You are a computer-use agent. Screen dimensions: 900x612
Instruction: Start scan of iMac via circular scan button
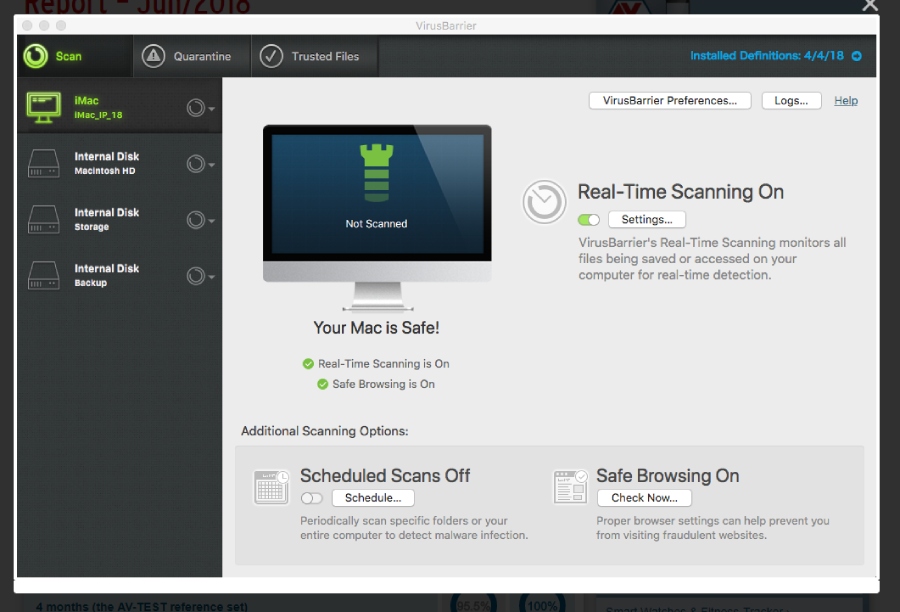[x=196, y=108]
